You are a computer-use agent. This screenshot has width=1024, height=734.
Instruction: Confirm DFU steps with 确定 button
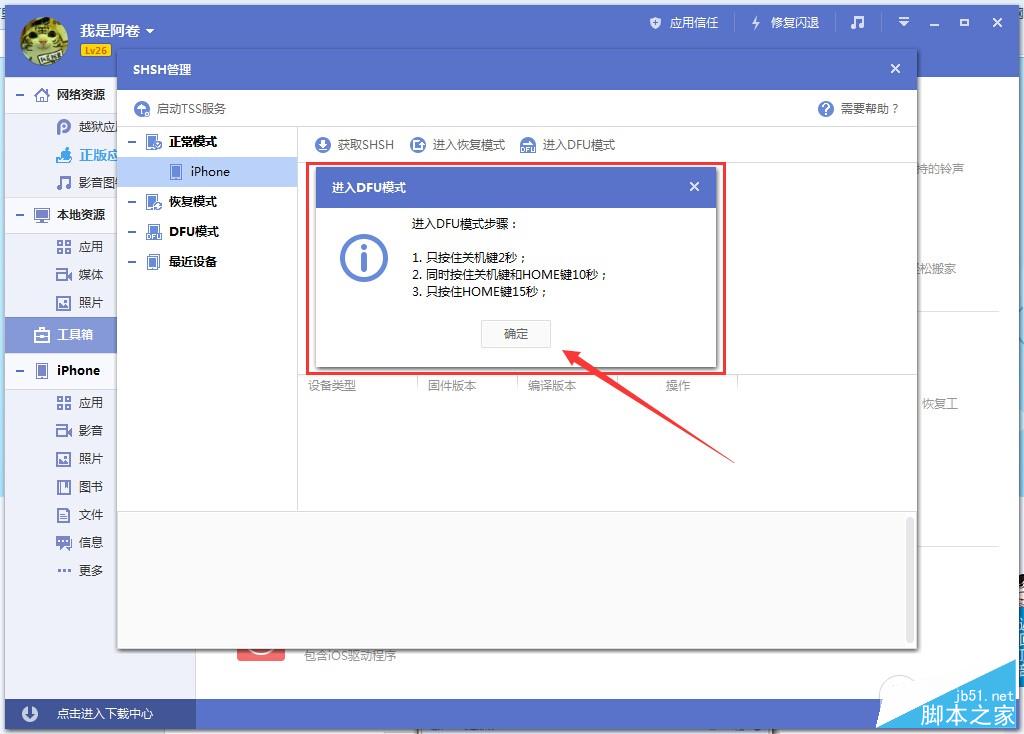click(516, 334)
